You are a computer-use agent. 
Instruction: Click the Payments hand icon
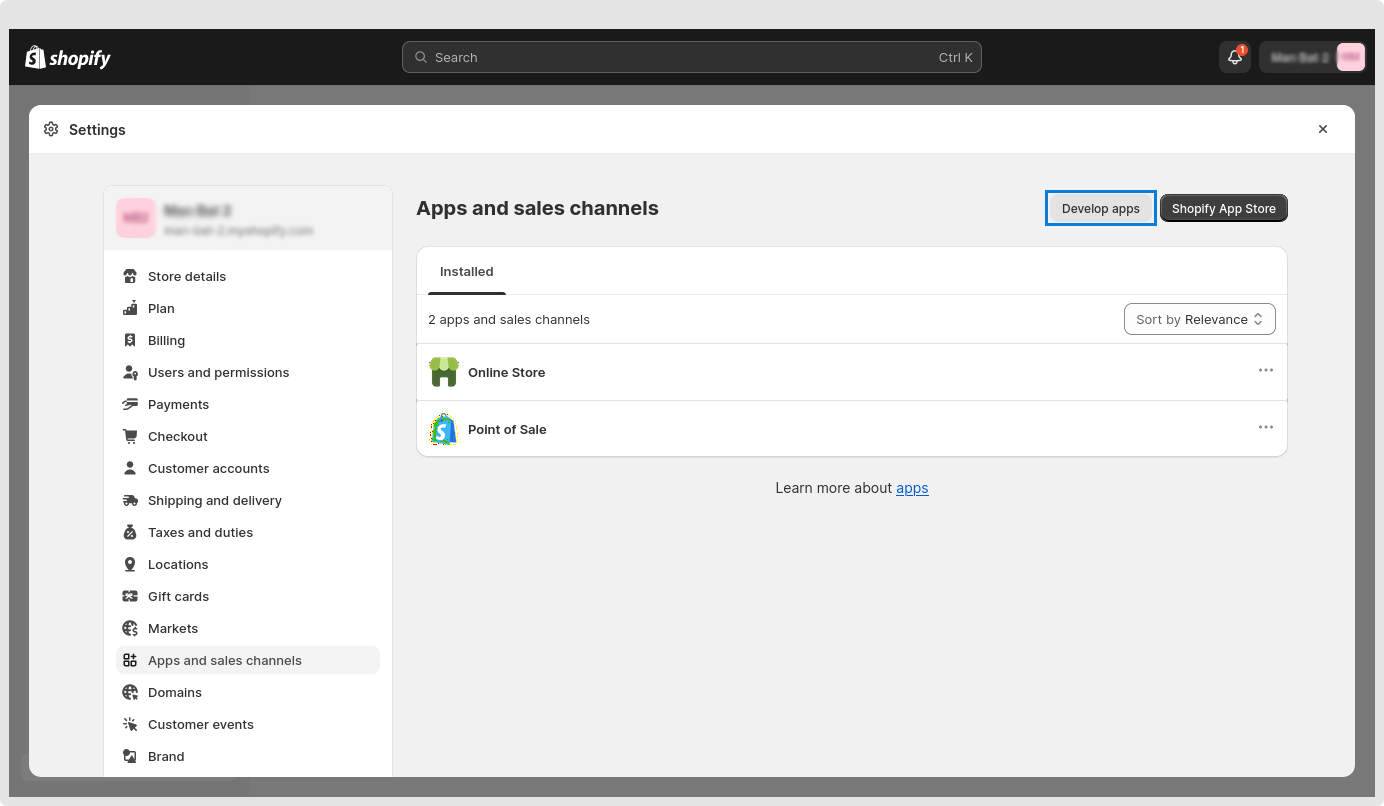coord(130,404)
